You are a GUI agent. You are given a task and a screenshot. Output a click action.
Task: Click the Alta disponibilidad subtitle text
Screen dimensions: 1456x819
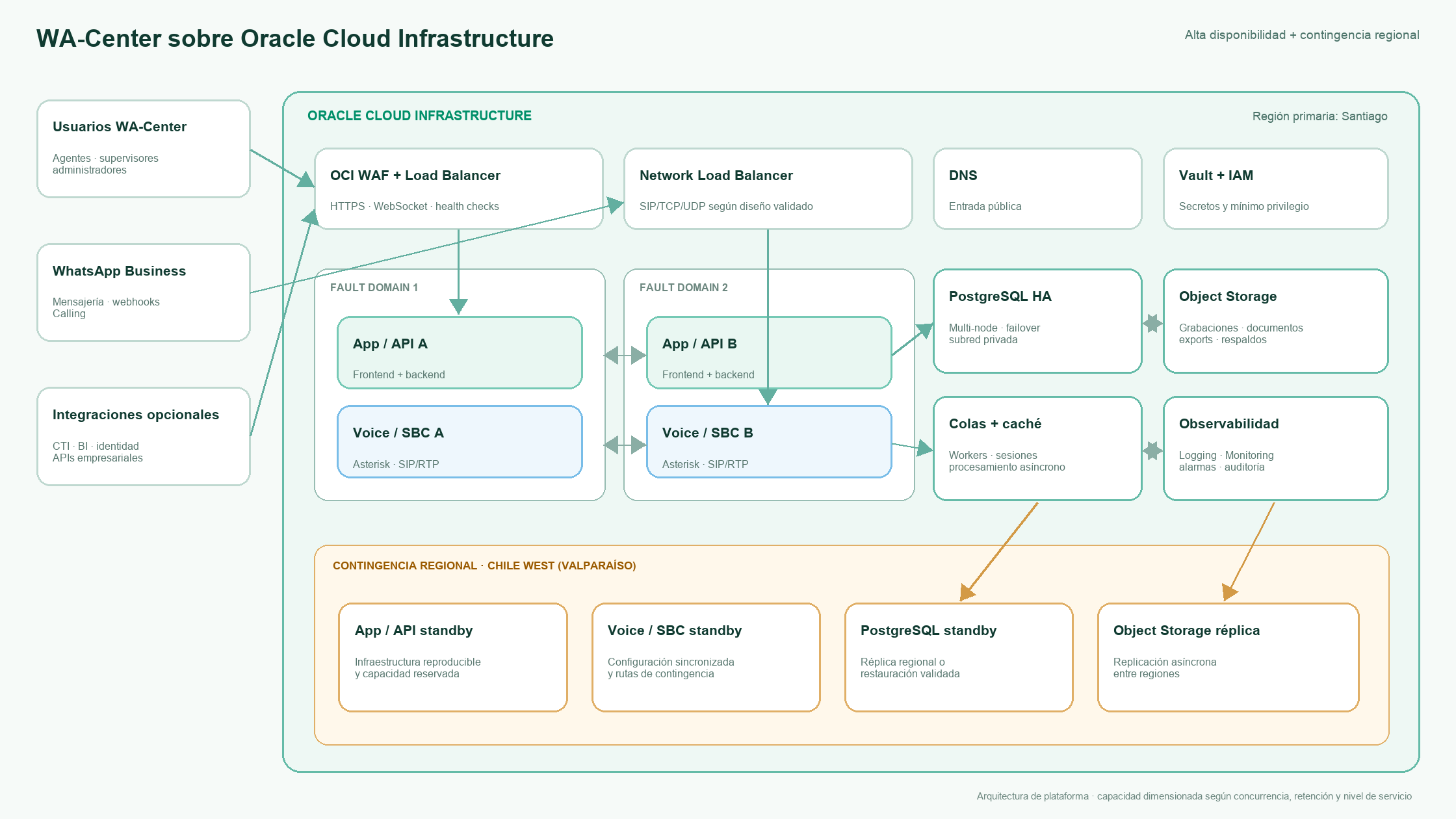(x=1301, y=35)
